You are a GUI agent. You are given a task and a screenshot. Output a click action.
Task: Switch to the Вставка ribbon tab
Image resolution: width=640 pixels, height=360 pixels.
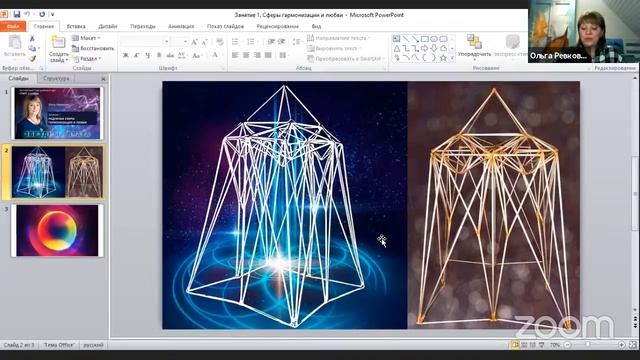tap(76, 26)
